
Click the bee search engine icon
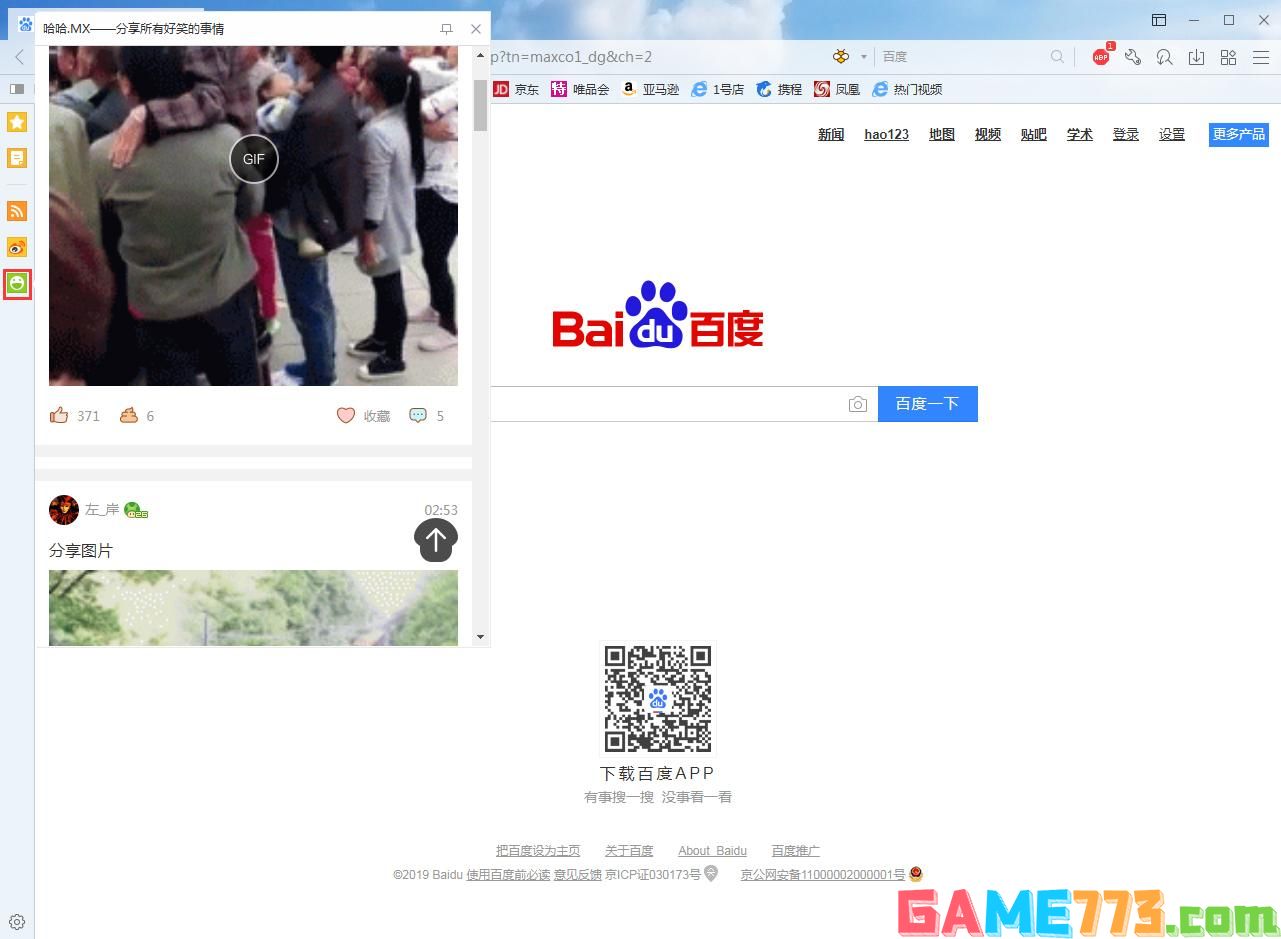(x=841, y=57)
